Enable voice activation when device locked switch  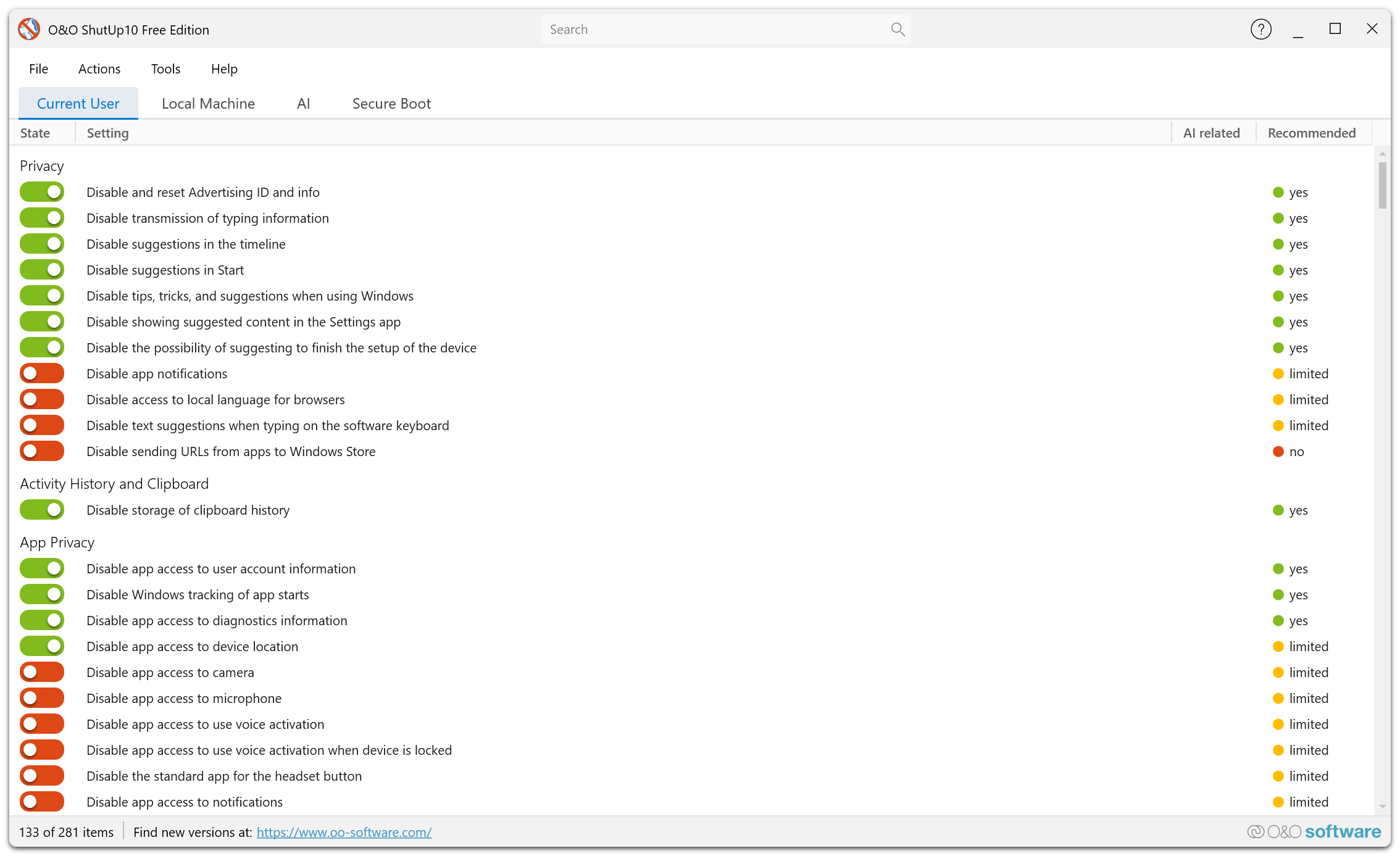coord(42,750)
